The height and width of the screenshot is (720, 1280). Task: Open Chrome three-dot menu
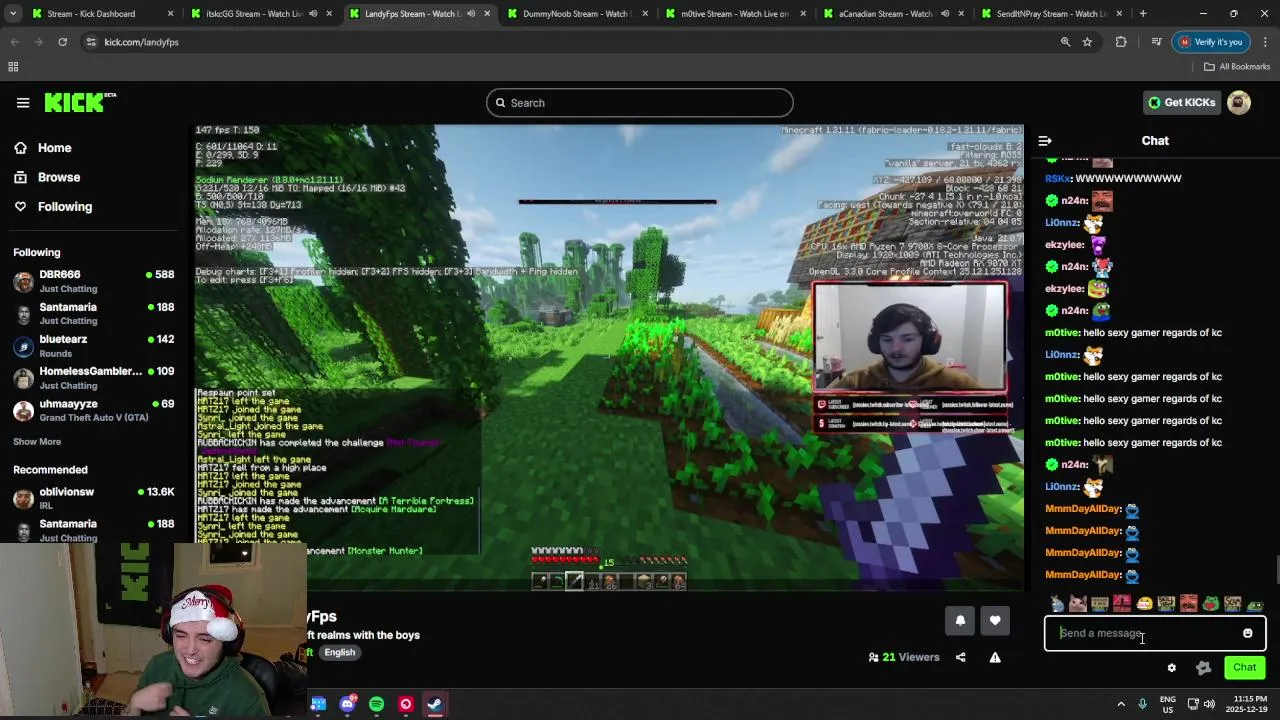click(x=1265, y=42)
